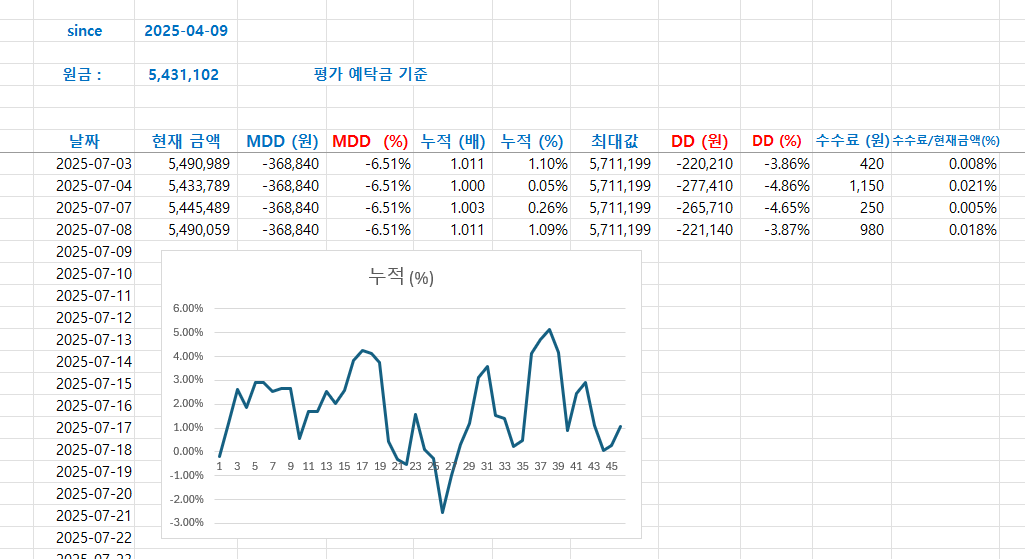The width and height of the screenshot is (1025, 559).
Task: Click the 6.00% vertical axis label
Action: point(188,309)
